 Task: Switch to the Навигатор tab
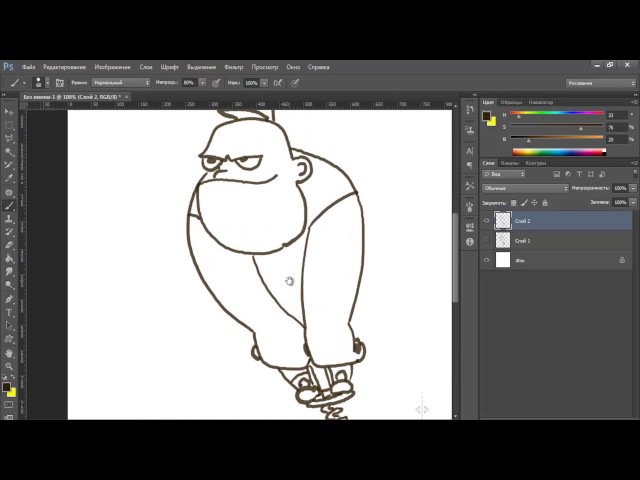[x=541, y=102]
